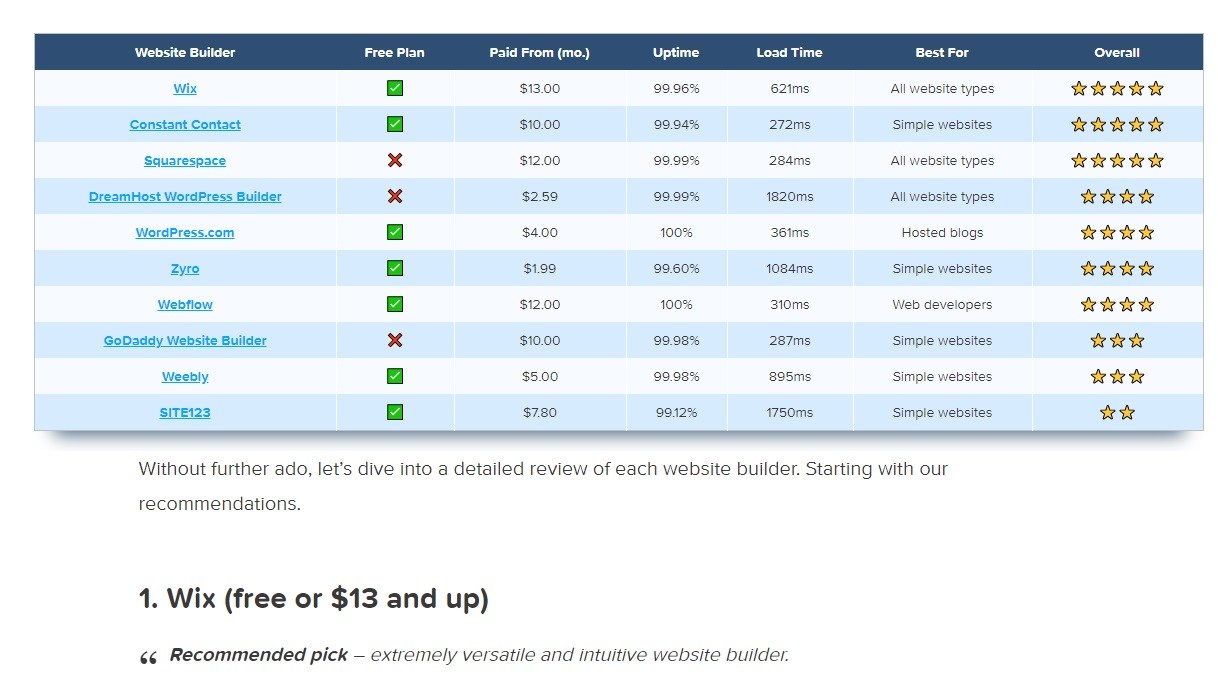
Task: Click the free plan checkmark for Weebly
Action: [395, 376]
